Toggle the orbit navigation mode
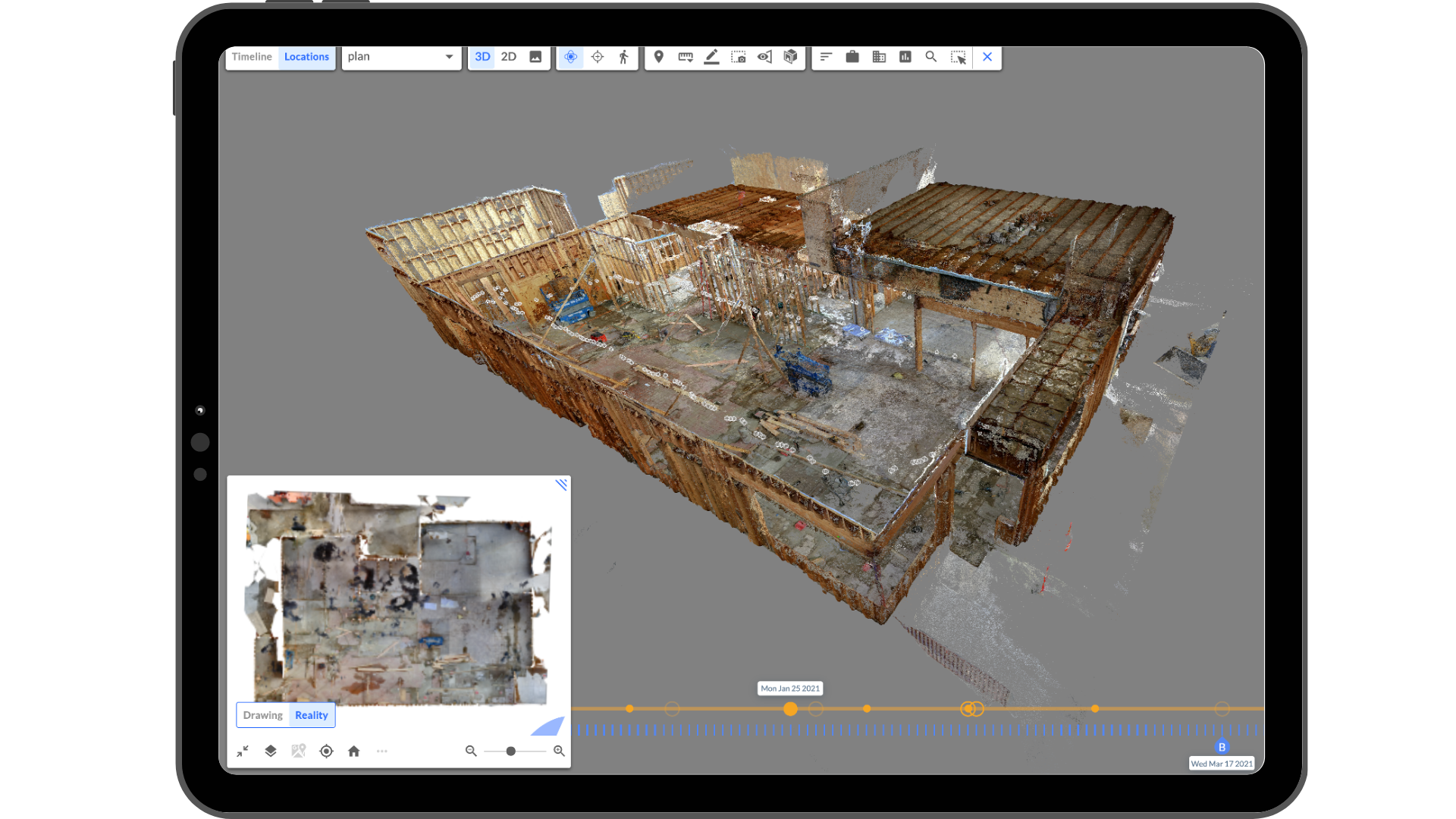Viewport: 1456px width, 819px height. pyautogui.click(x=572, y=57)
